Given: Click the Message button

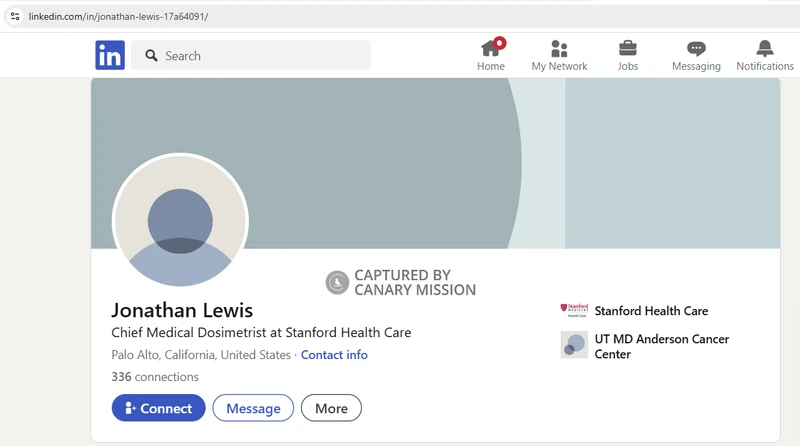Looking at the screenshot, I should (x=253, y=408).
